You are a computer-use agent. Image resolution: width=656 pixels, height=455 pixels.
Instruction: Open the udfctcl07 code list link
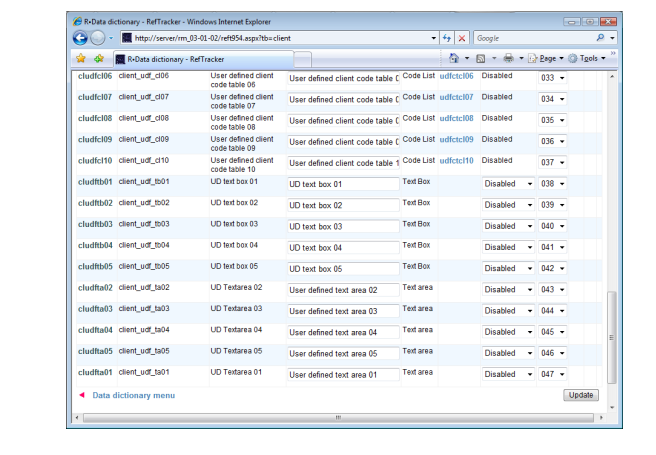456,97
